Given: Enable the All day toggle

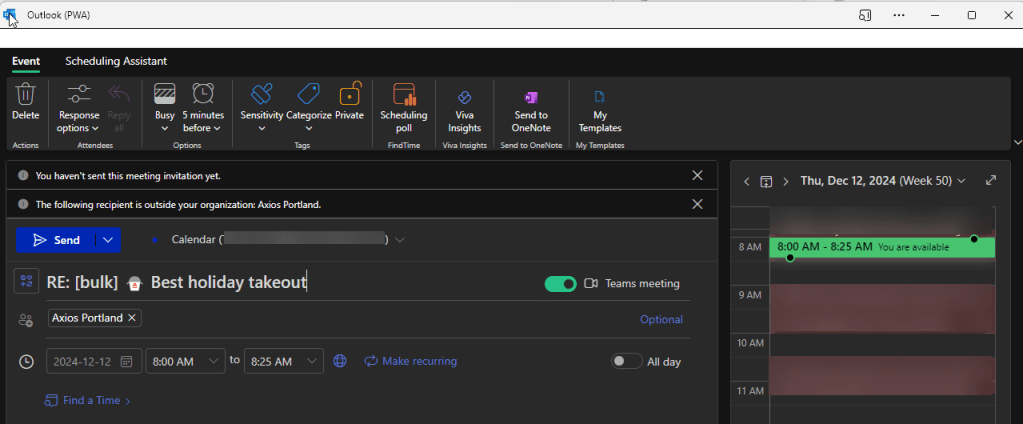Looking at the screenshot, I should click(626, 361).
